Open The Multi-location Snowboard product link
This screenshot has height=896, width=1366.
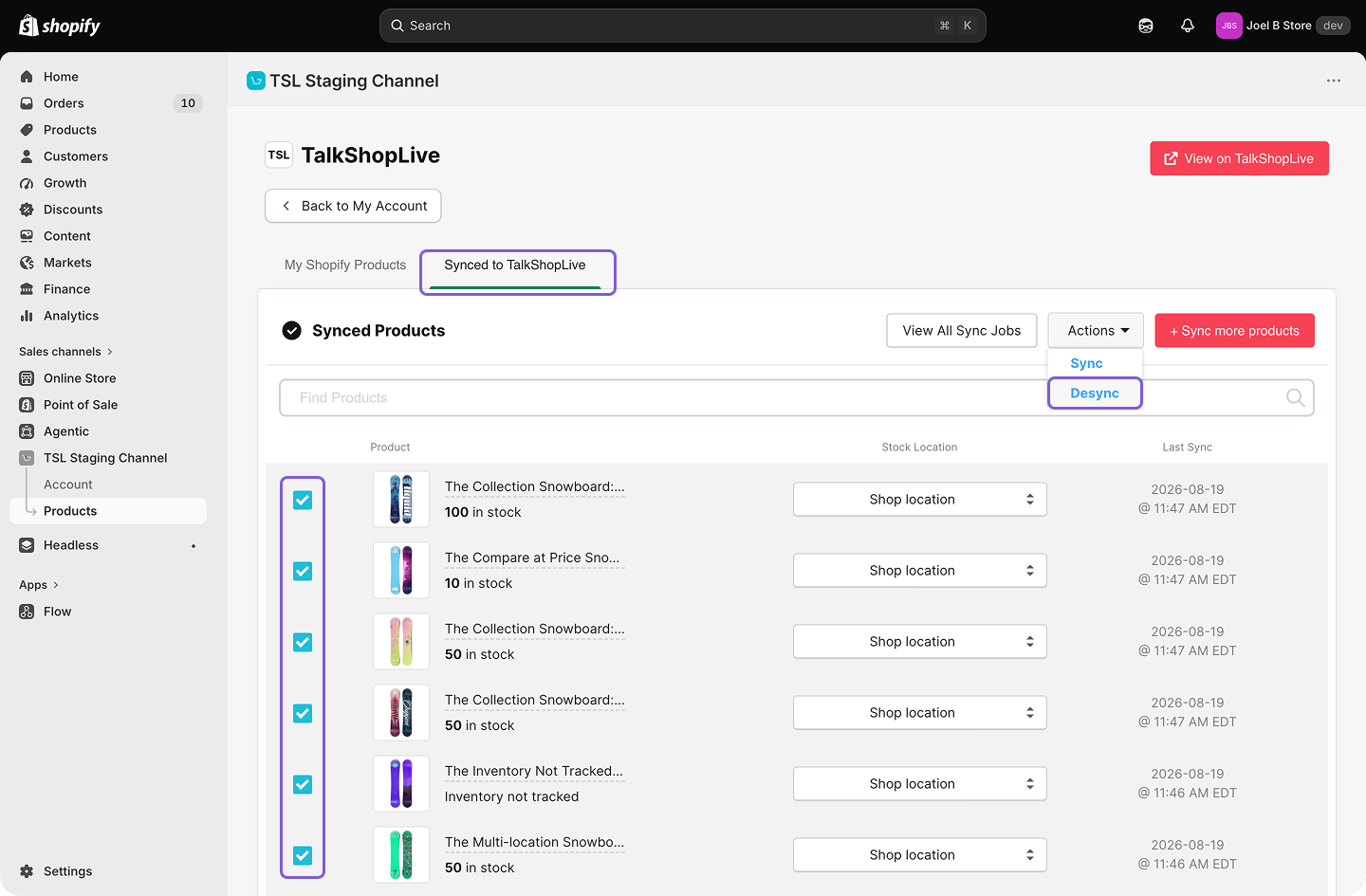(535, 842)
